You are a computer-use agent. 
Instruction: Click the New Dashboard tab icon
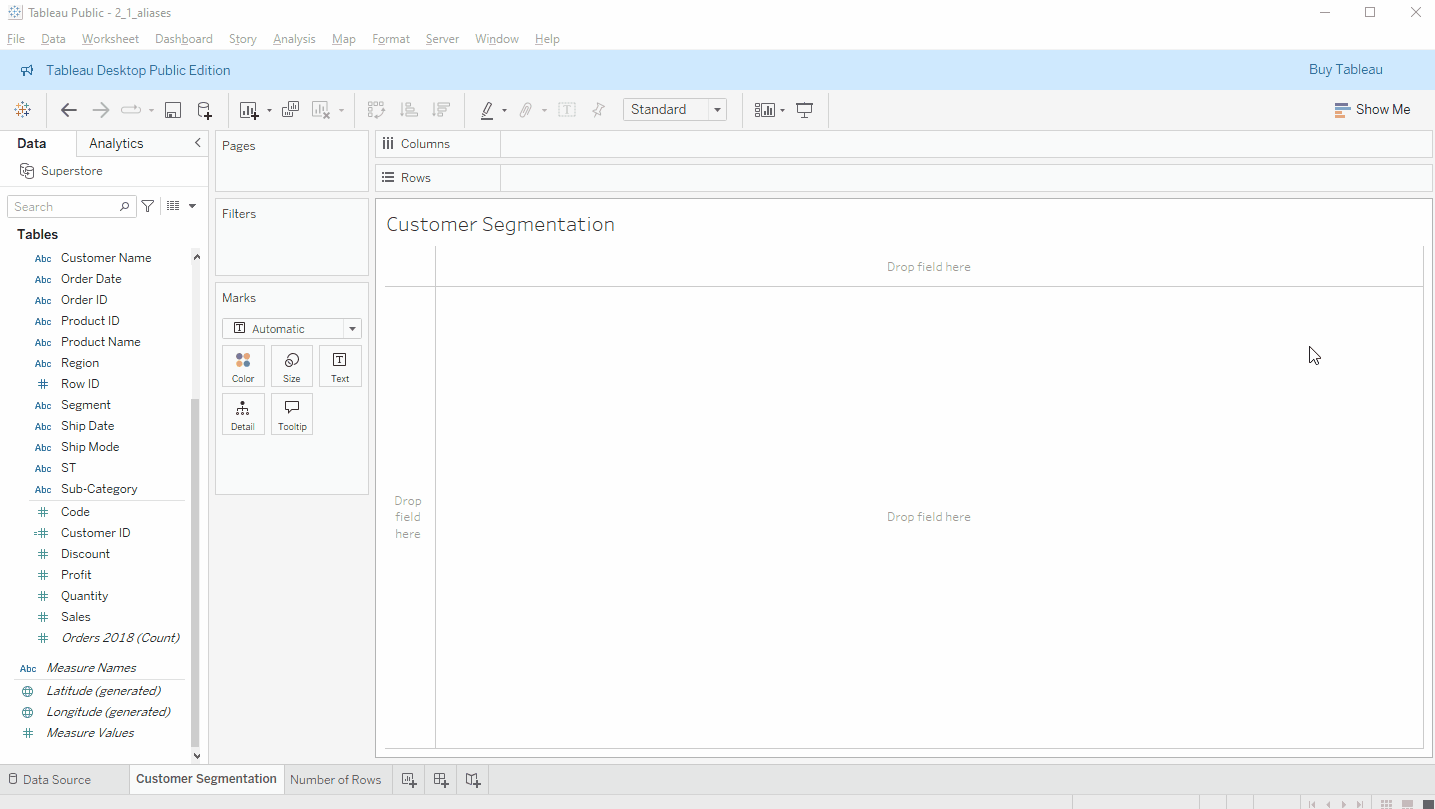point(441,780)
